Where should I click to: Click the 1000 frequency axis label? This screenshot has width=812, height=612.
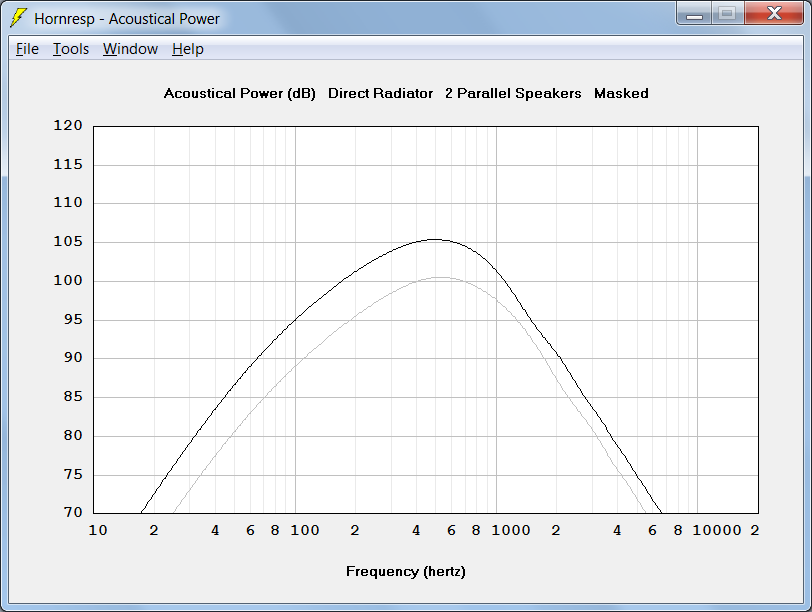(511, 530)
